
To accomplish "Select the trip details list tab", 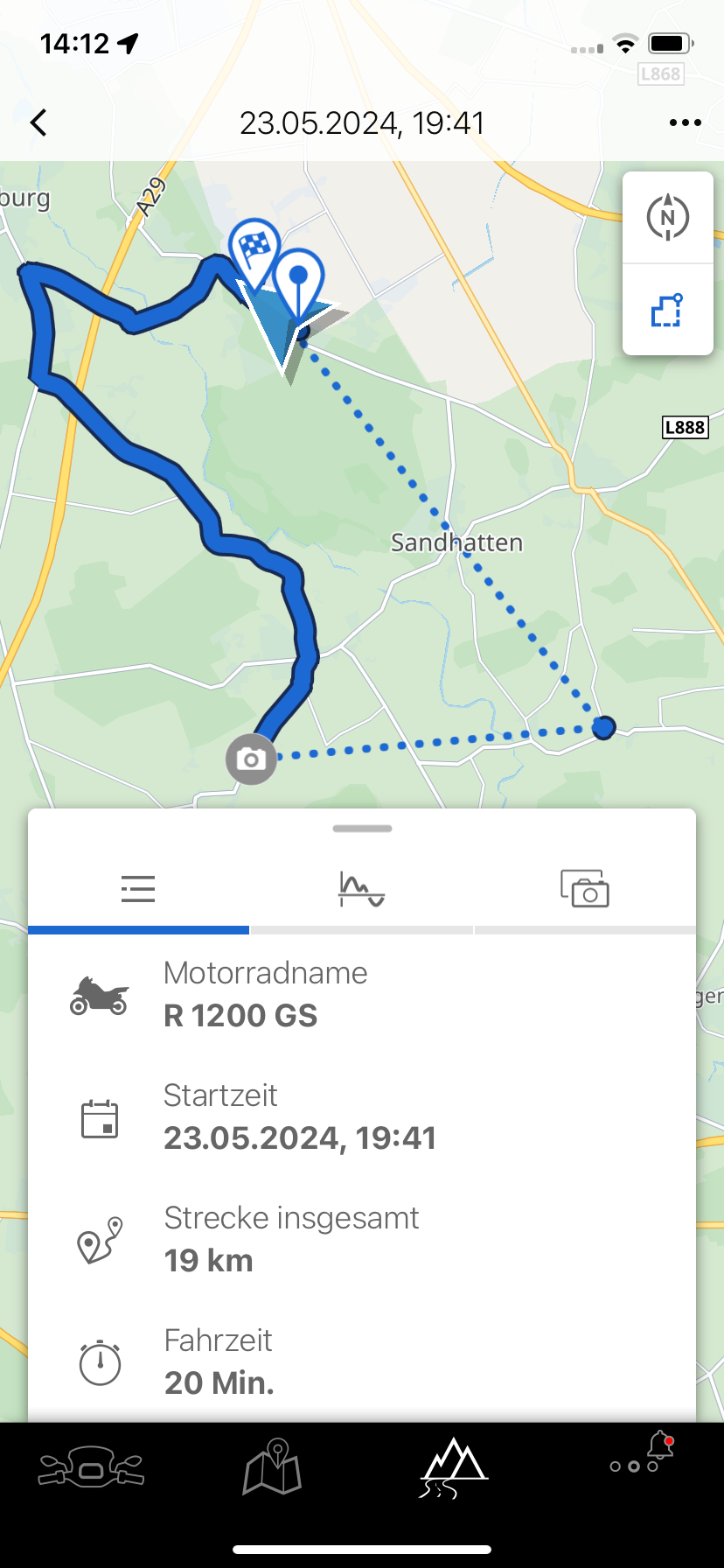I will (x=138, y=889).
